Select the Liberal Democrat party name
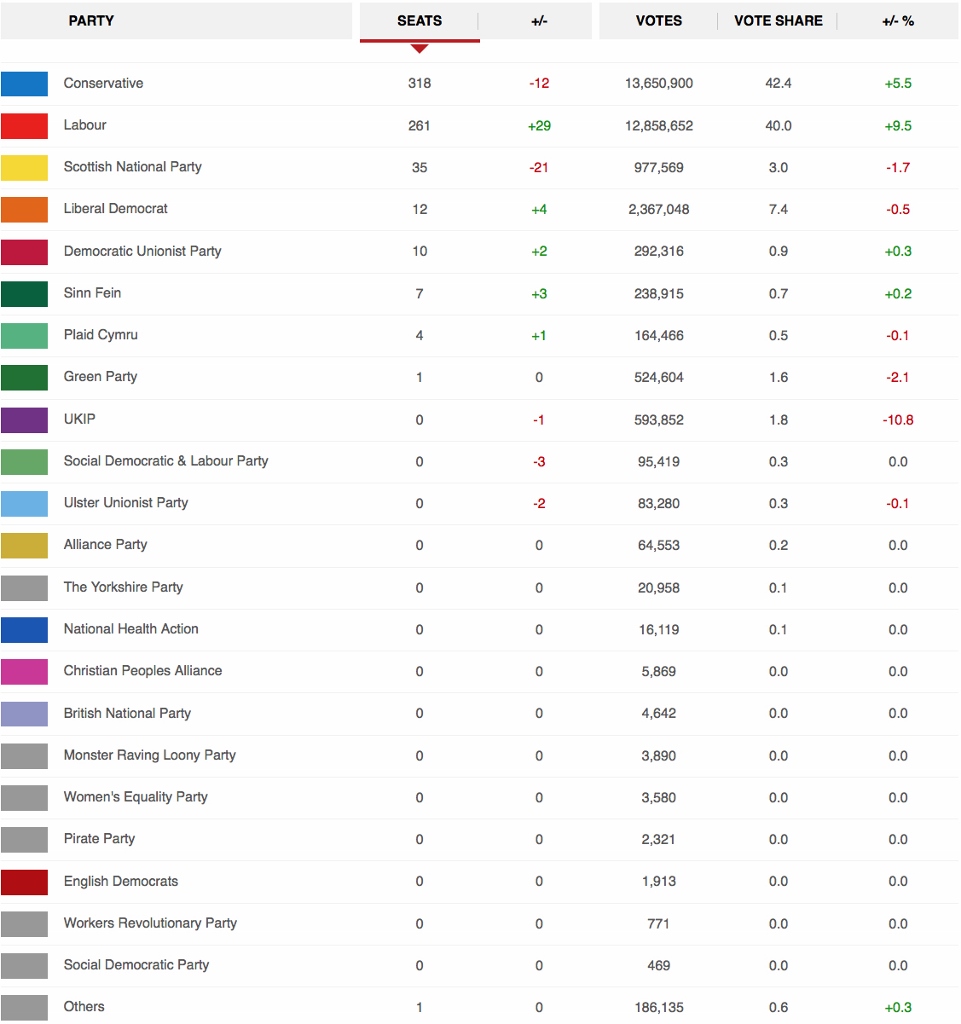The image size is (961, 1024). tap(116, 208)
